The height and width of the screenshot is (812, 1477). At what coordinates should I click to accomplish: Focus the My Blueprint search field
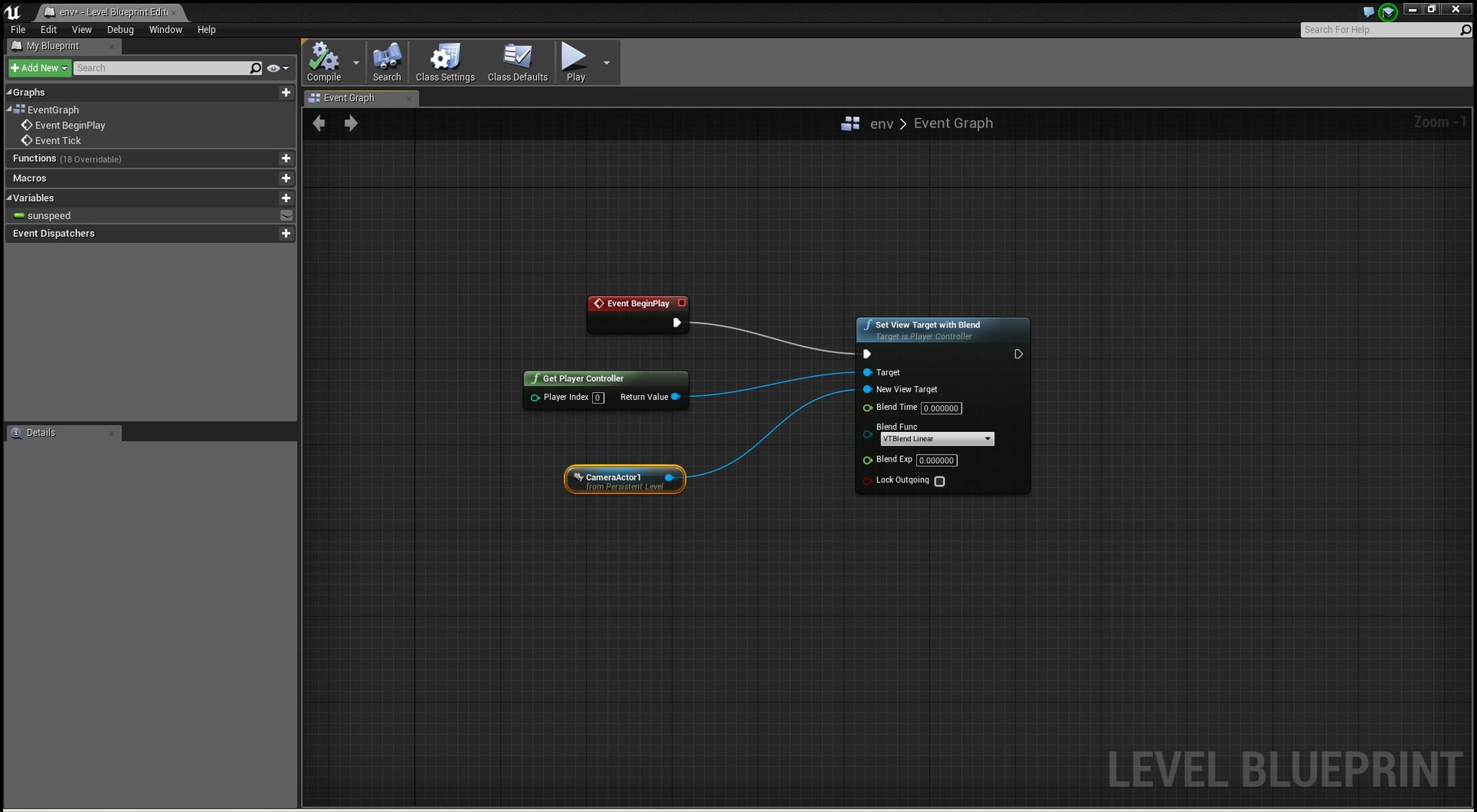162,68
